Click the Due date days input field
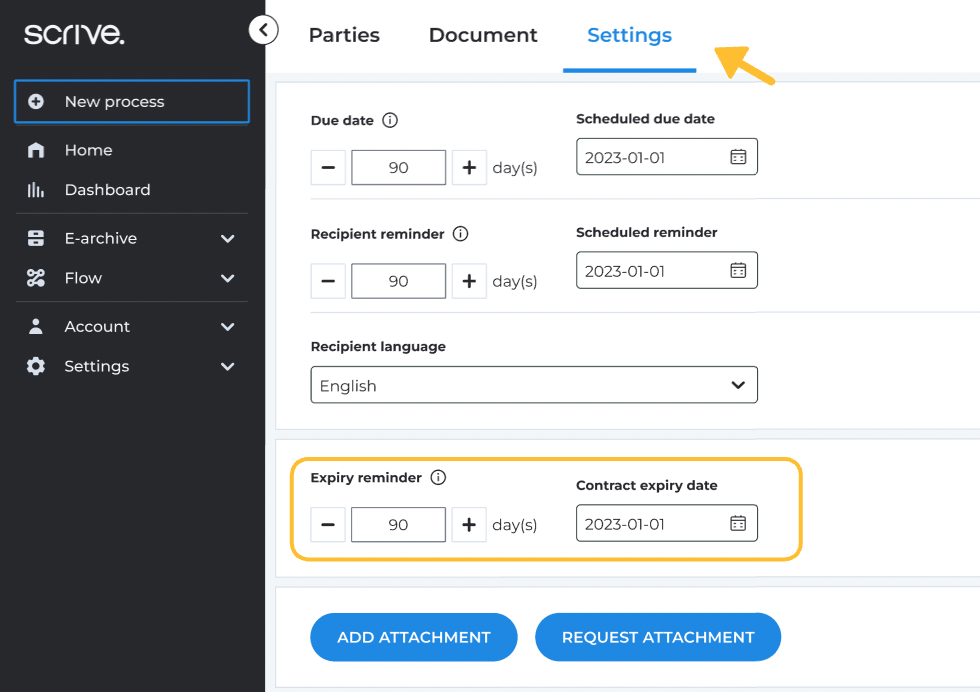Viewport: 980px width, 692px height. (x=398, y=168)
